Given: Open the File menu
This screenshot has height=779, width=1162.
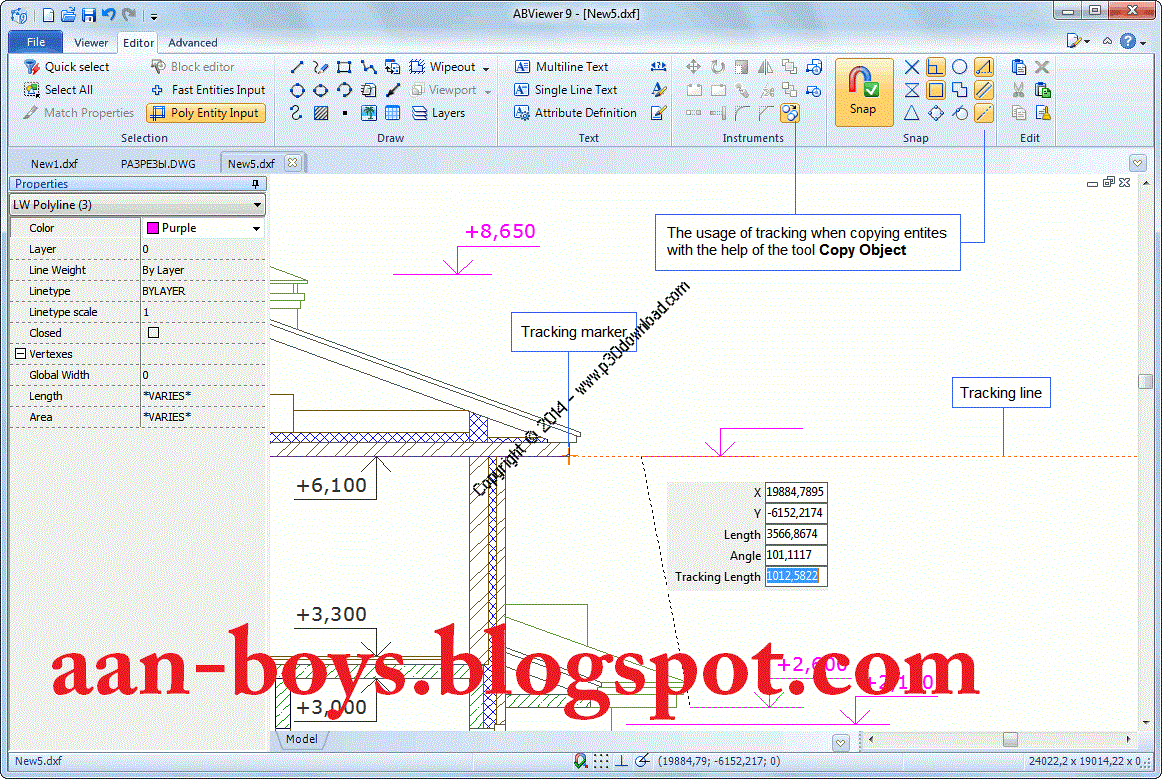Looking at the screenshot, I should click(36, 42).
